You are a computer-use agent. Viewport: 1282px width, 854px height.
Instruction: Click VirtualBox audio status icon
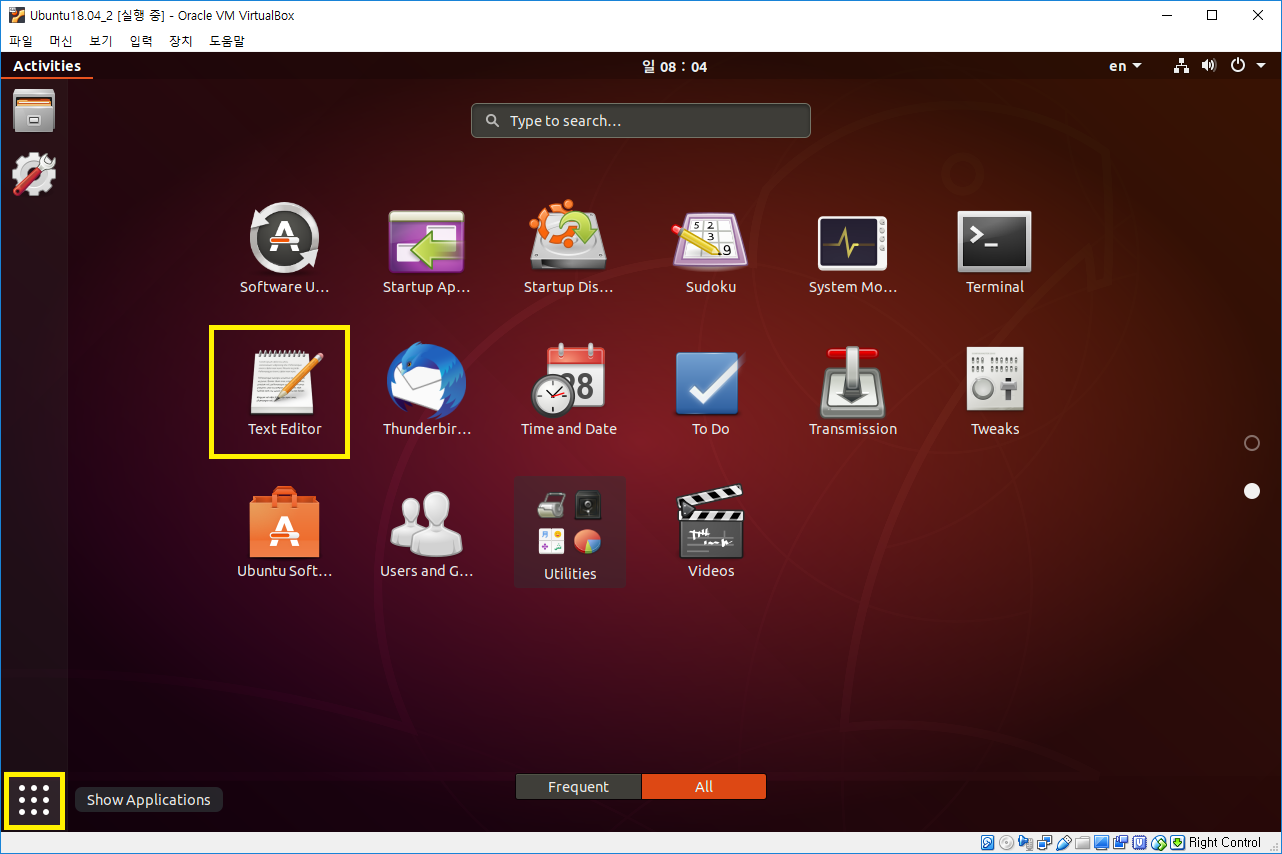tap(1026, 843)
